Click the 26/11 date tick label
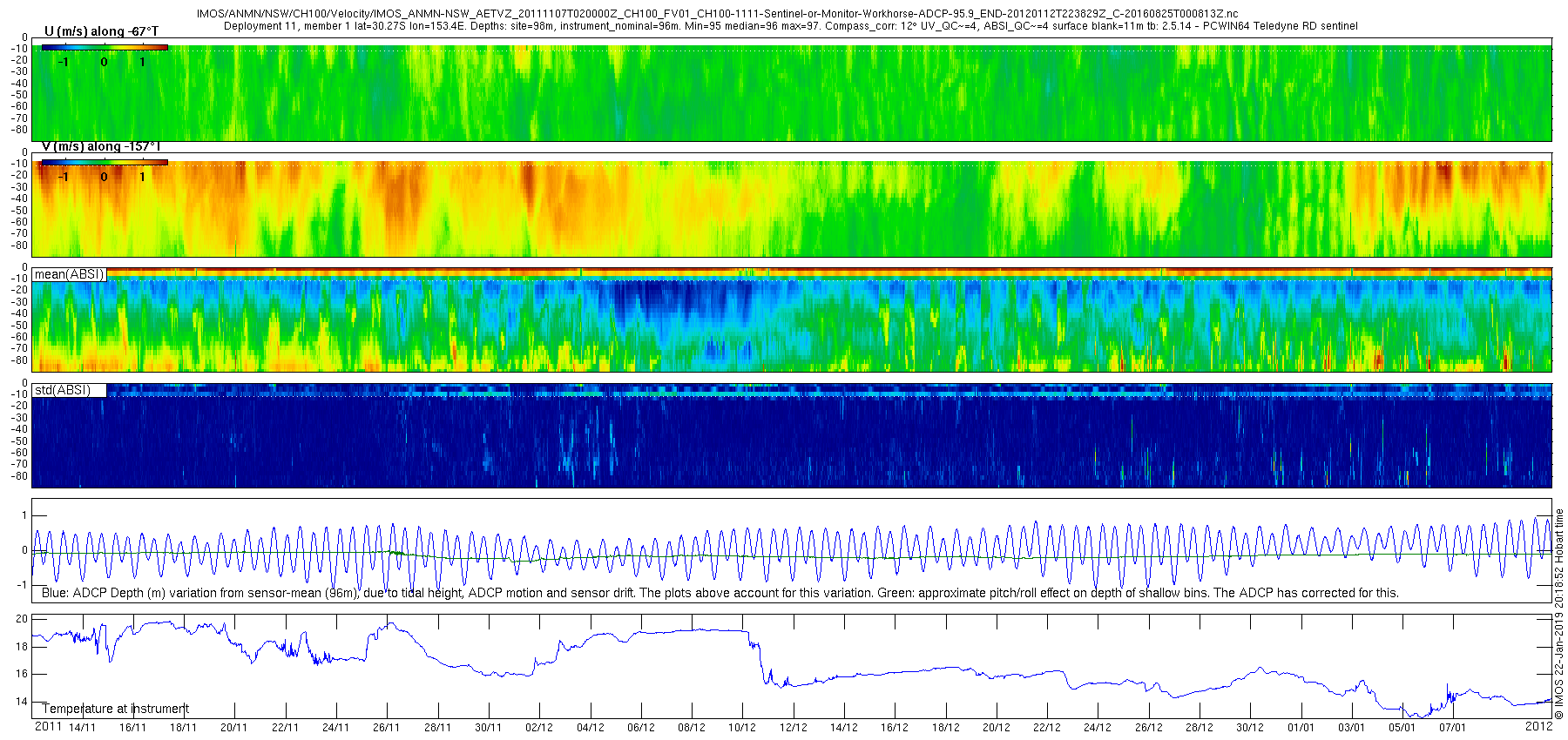The width and height of the screenshot is (1568, 740). (386, 728)
